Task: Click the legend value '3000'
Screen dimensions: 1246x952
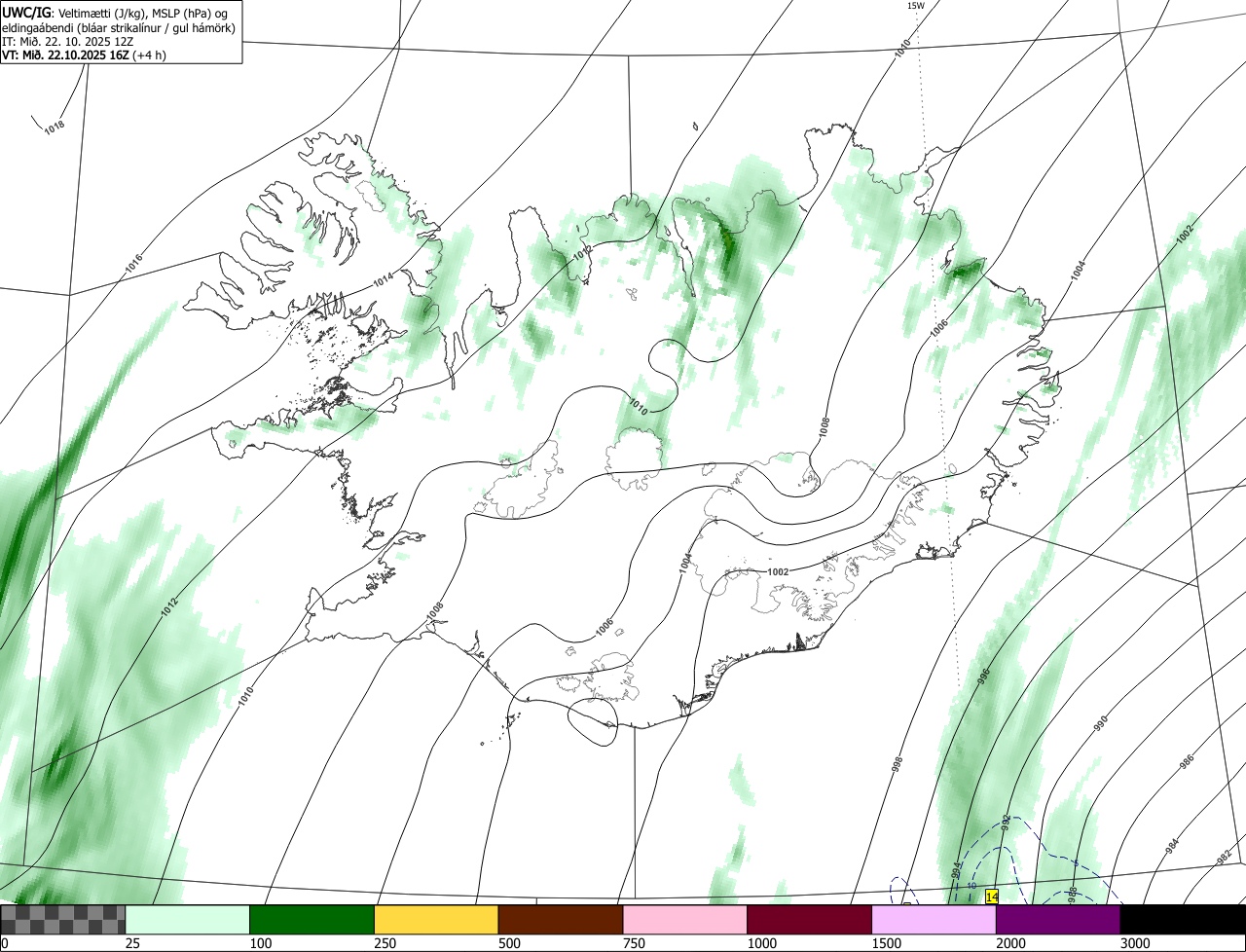Action: pyautogui.click(x=1135, y=943)
